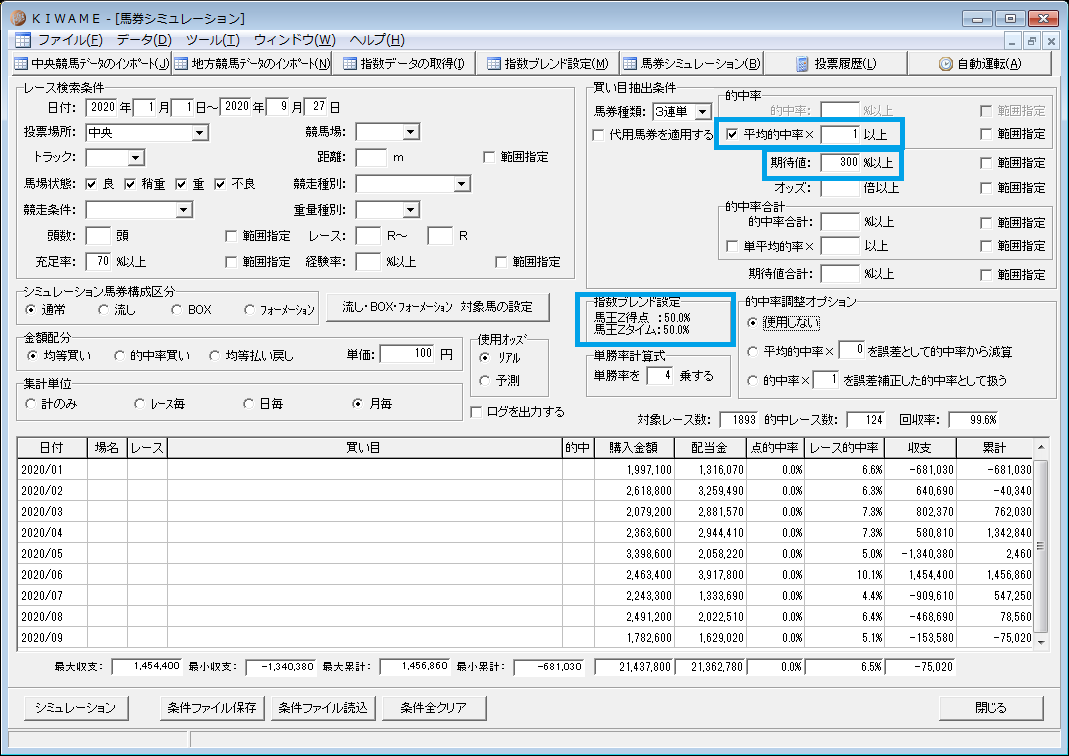This screenshot has height=756, width=1069.
Task: Open 馬券シミュレーション toolbar item
Action: pos(691,63)
